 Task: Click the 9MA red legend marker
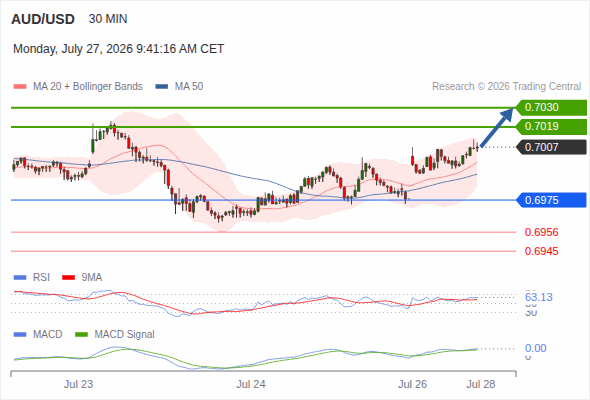click(68, 278)
